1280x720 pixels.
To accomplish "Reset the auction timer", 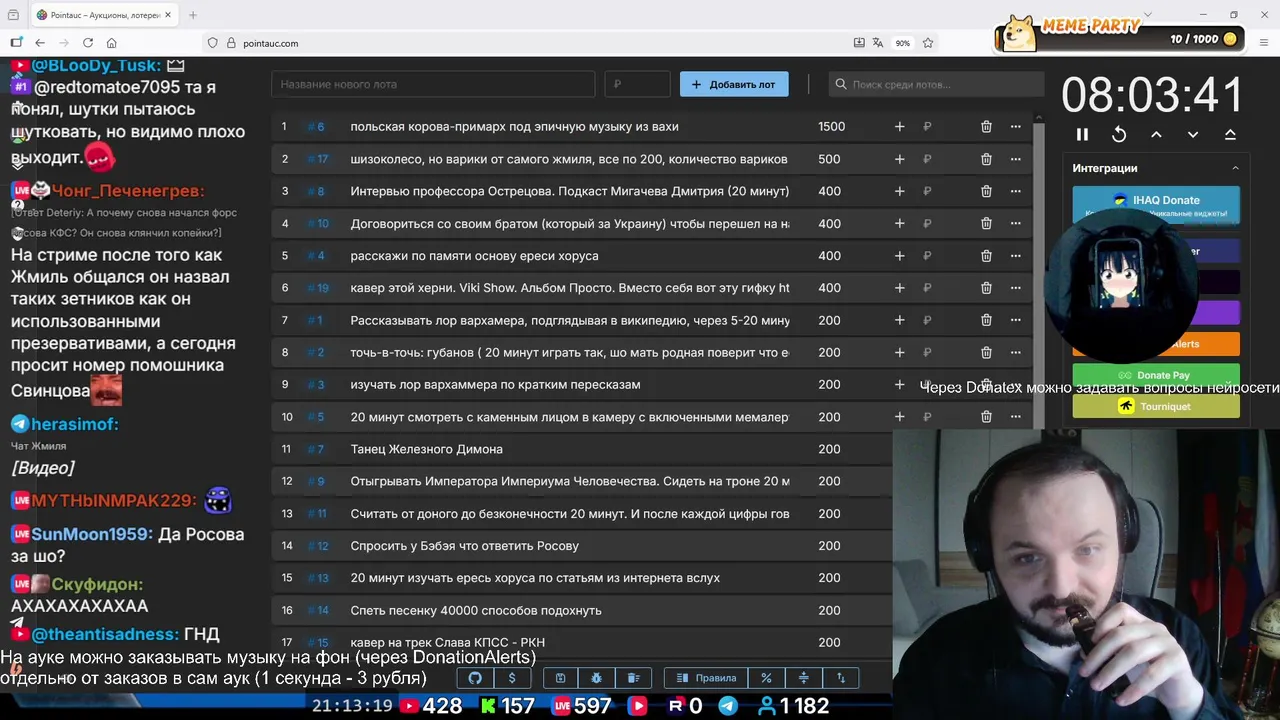I will click(x=1119, y=134).
